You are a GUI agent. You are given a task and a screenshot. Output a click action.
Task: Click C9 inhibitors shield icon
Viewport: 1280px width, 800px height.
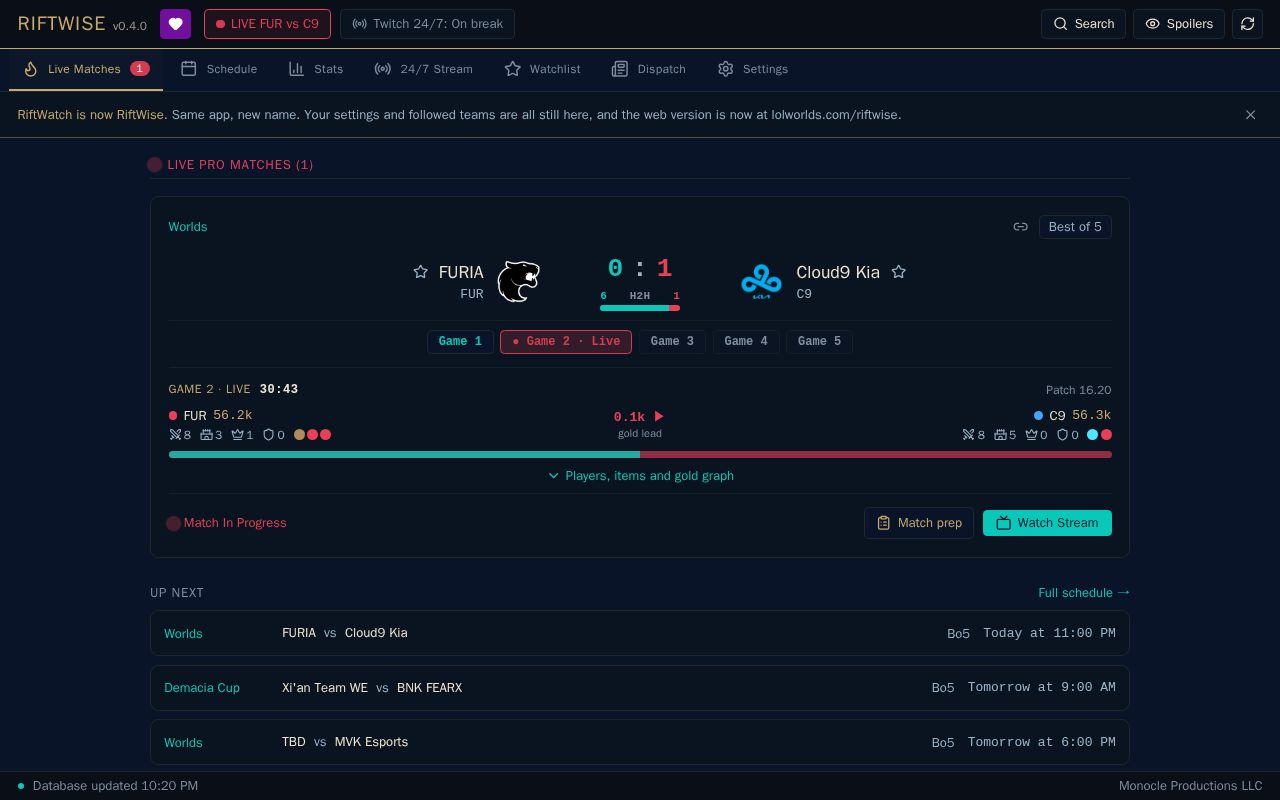pyautogui.click(x=1062, y=435)
